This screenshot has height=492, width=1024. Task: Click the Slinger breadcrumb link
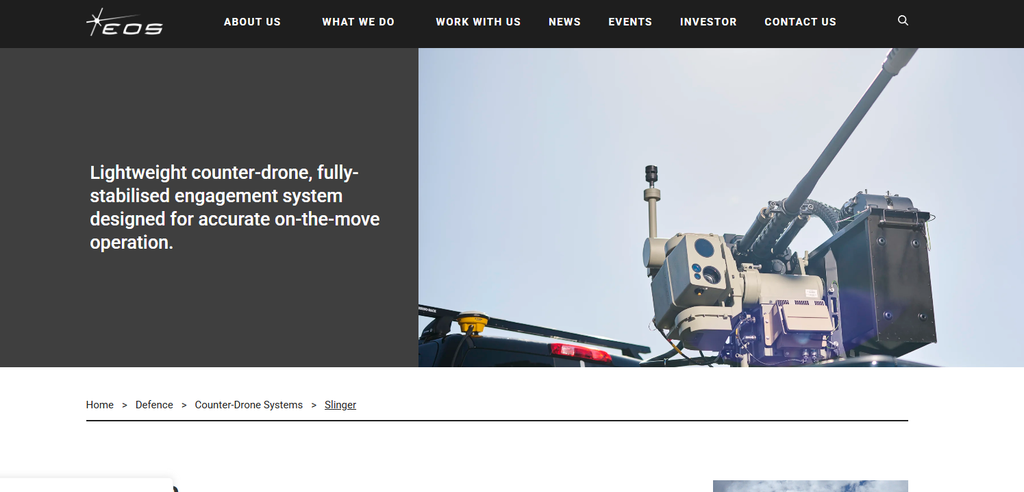tap(340, 405)
